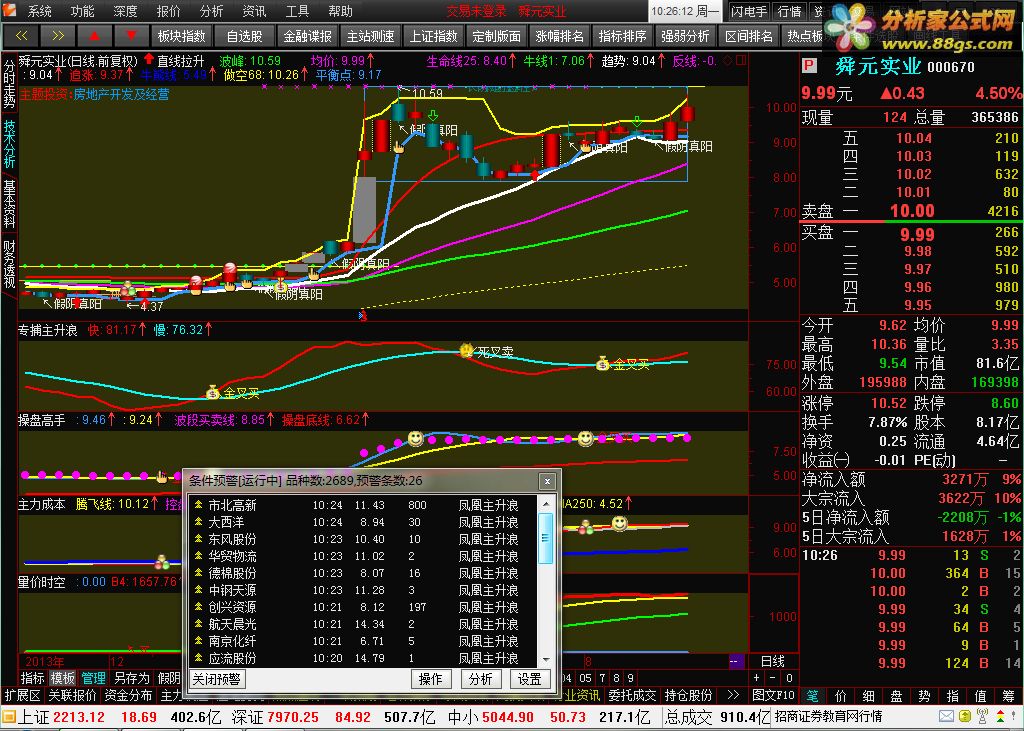
Task: Select the 委托成交 bottom tab
Action: click(x=632, y=695)
